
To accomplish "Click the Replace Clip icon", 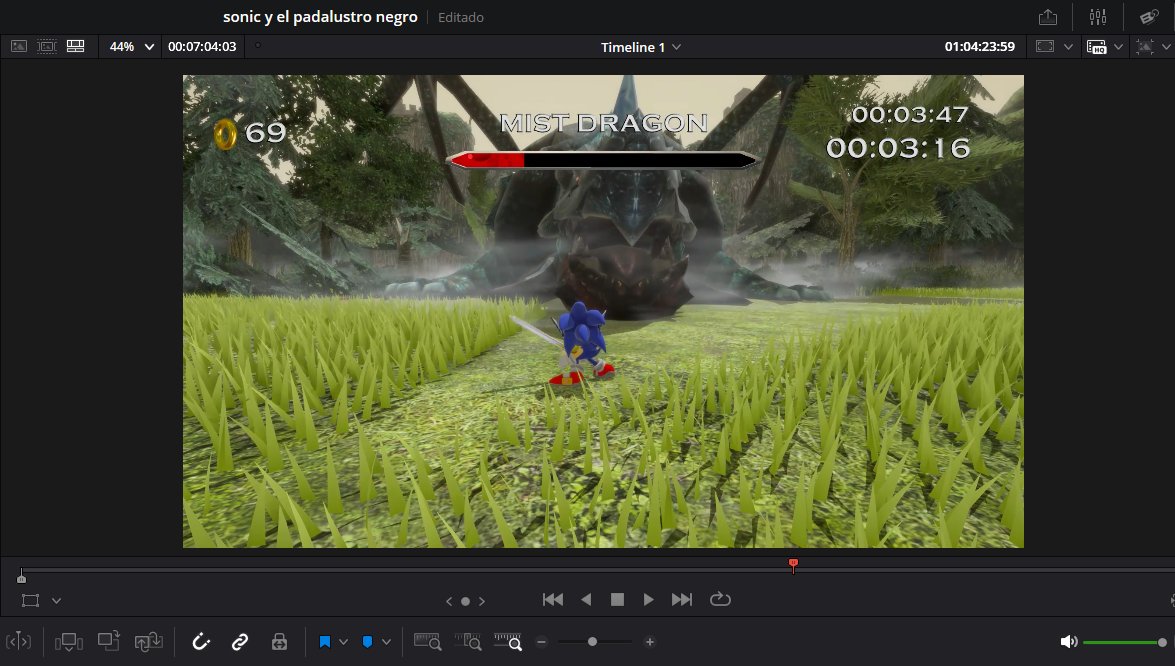I will (x=148, y=641).
